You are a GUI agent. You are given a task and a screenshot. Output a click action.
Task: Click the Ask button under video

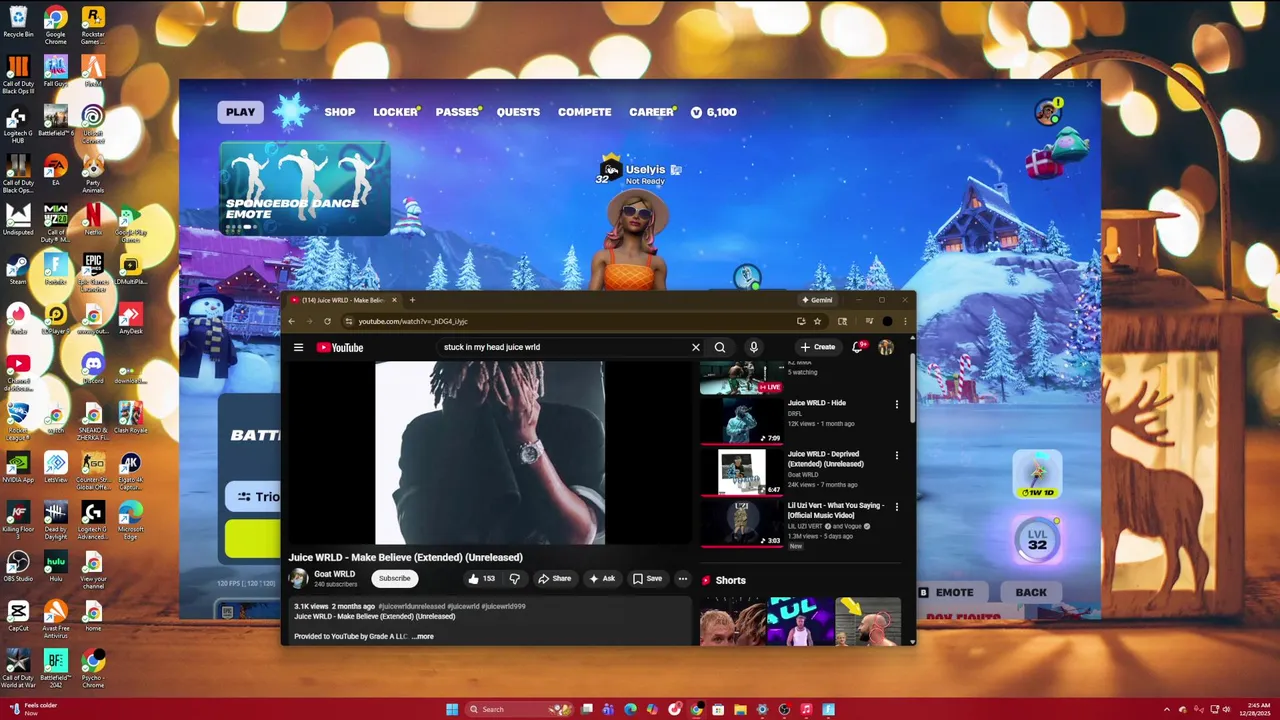[602, 578]
